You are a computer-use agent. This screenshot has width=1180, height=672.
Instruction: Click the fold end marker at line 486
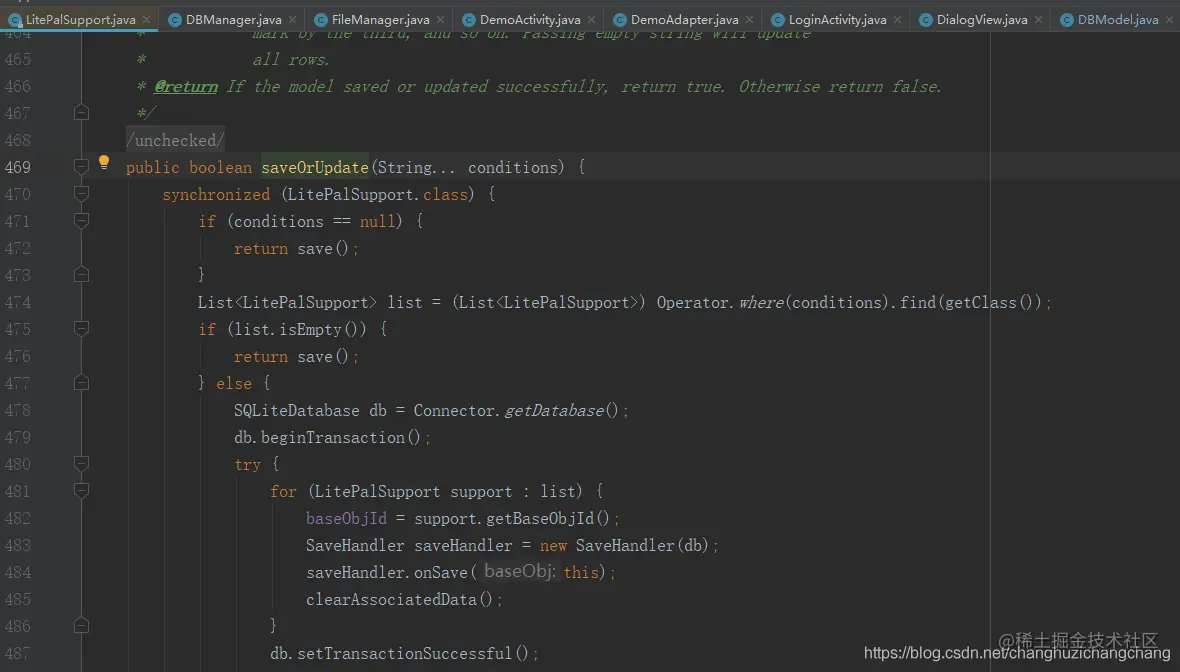click(x=81, y=626)
